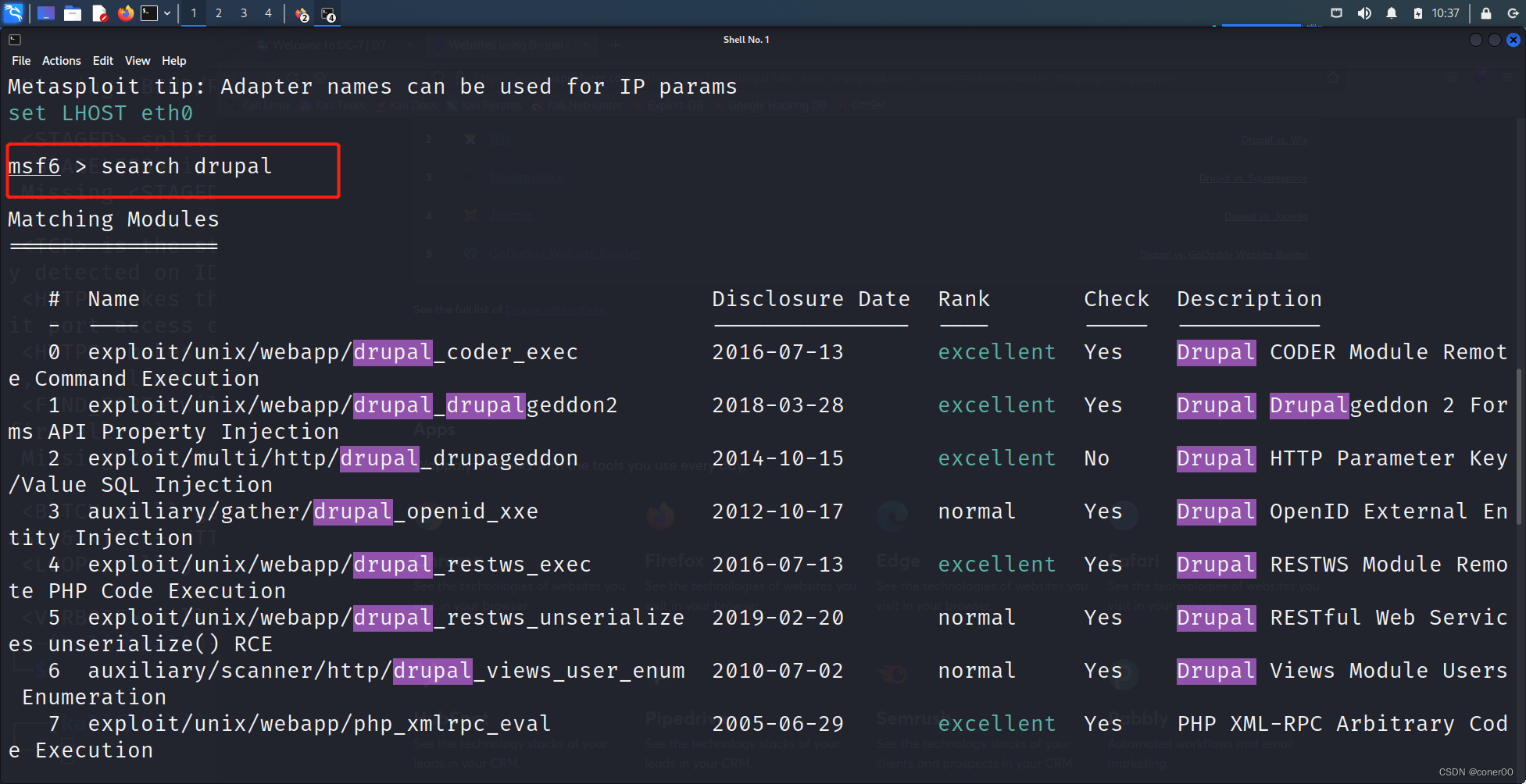
Task: Click the date 2018-03-28
Action: [x=778, y=405]
